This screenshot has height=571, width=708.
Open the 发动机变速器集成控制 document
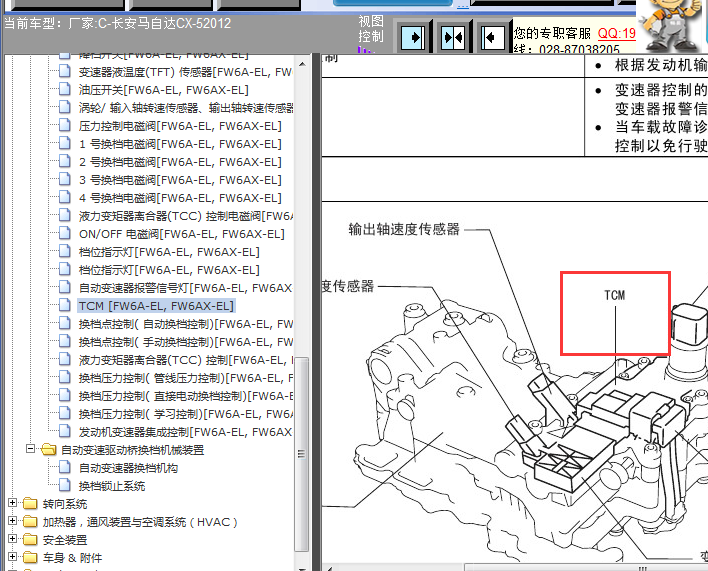click(x=186, y=432)
